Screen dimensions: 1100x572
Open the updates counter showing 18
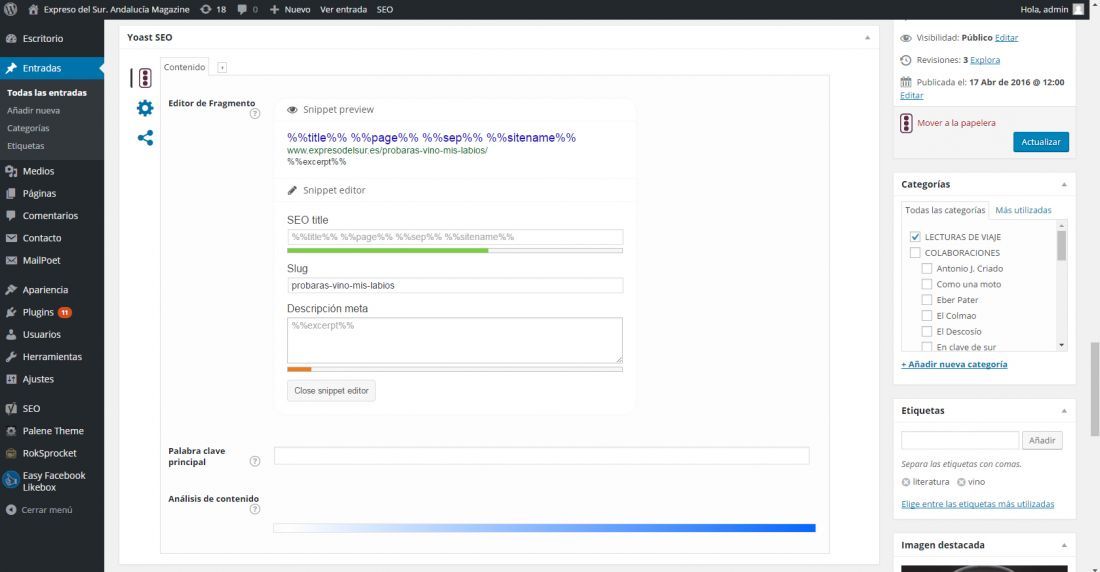coord(213,9)
